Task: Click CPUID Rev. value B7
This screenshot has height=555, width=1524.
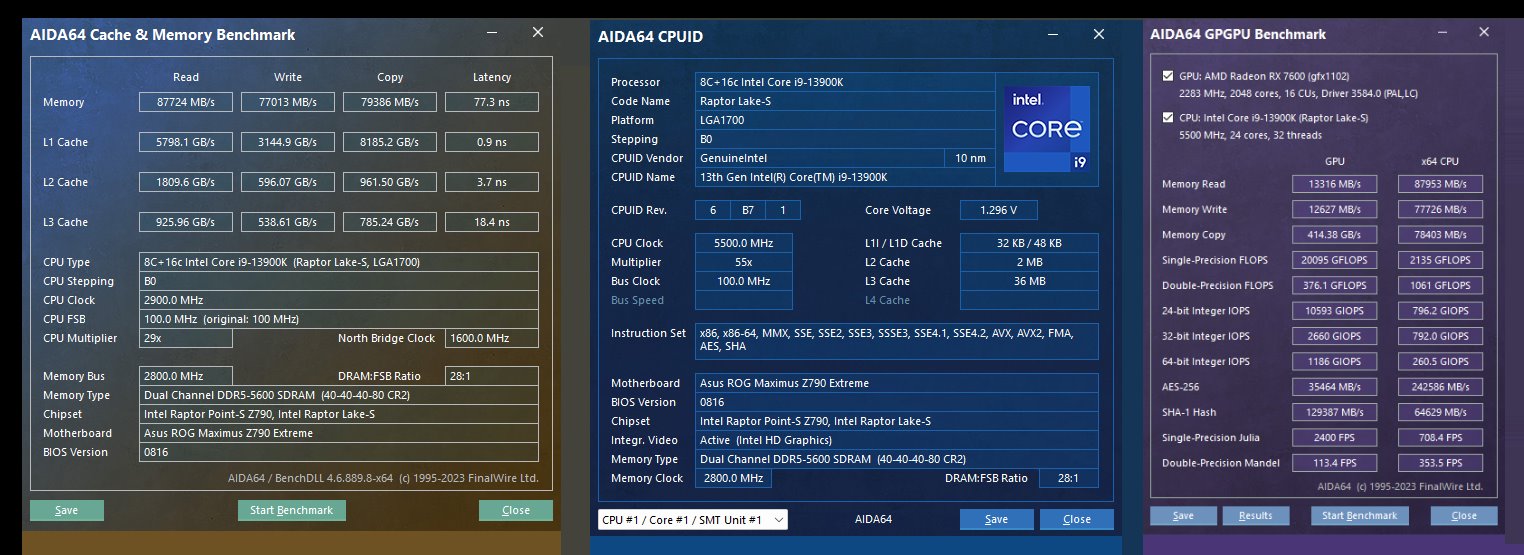Action: (x=748, y=210)
